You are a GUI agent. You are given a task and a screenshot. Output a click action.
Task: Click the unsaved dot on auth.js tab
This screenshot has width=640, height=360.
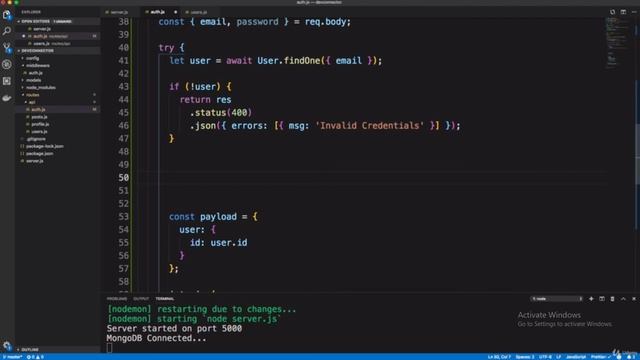(x=176, y=12)
